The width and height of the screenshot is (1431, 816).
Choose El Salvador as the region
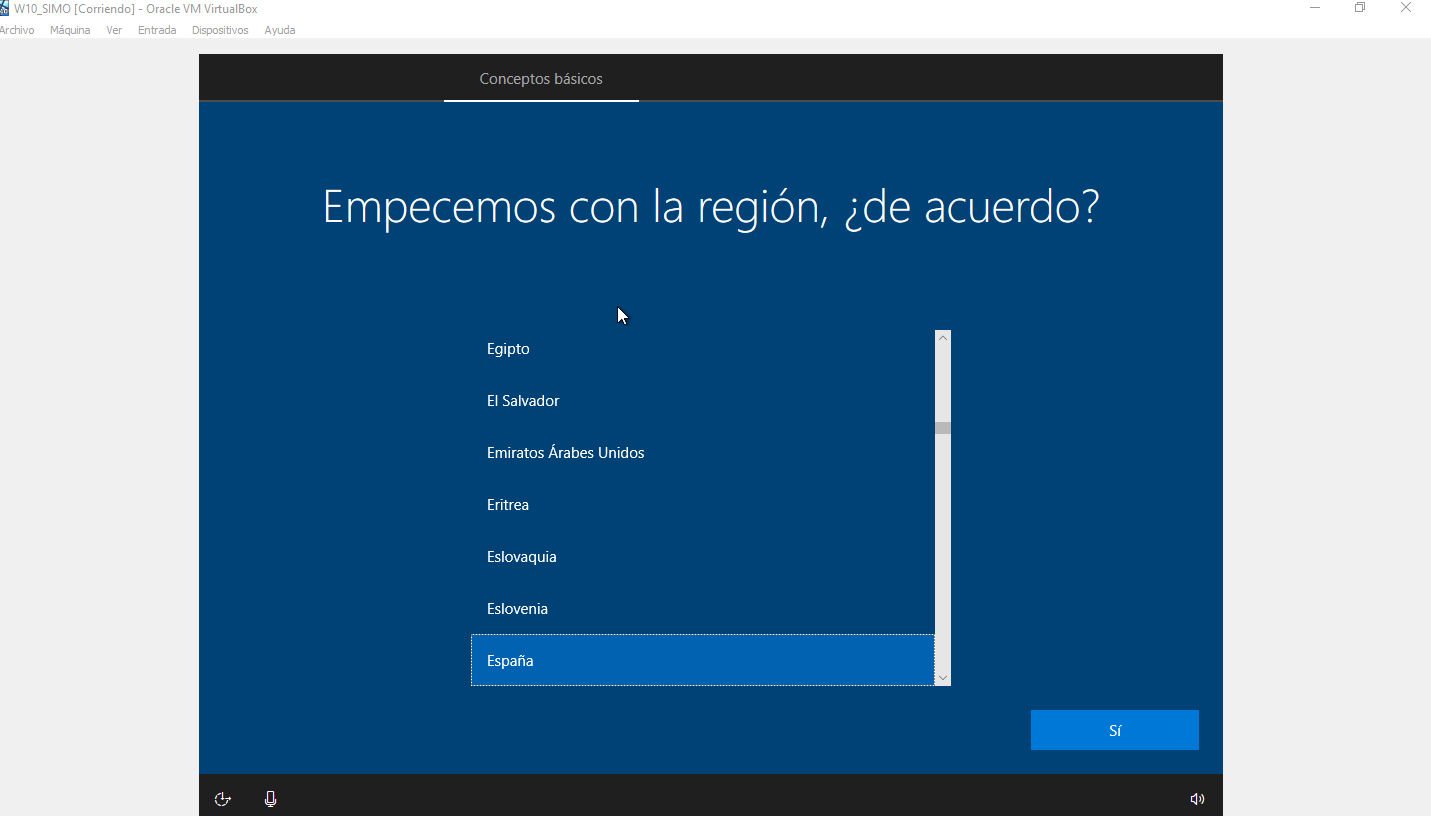pyautogui.click(x=523, y=401)
